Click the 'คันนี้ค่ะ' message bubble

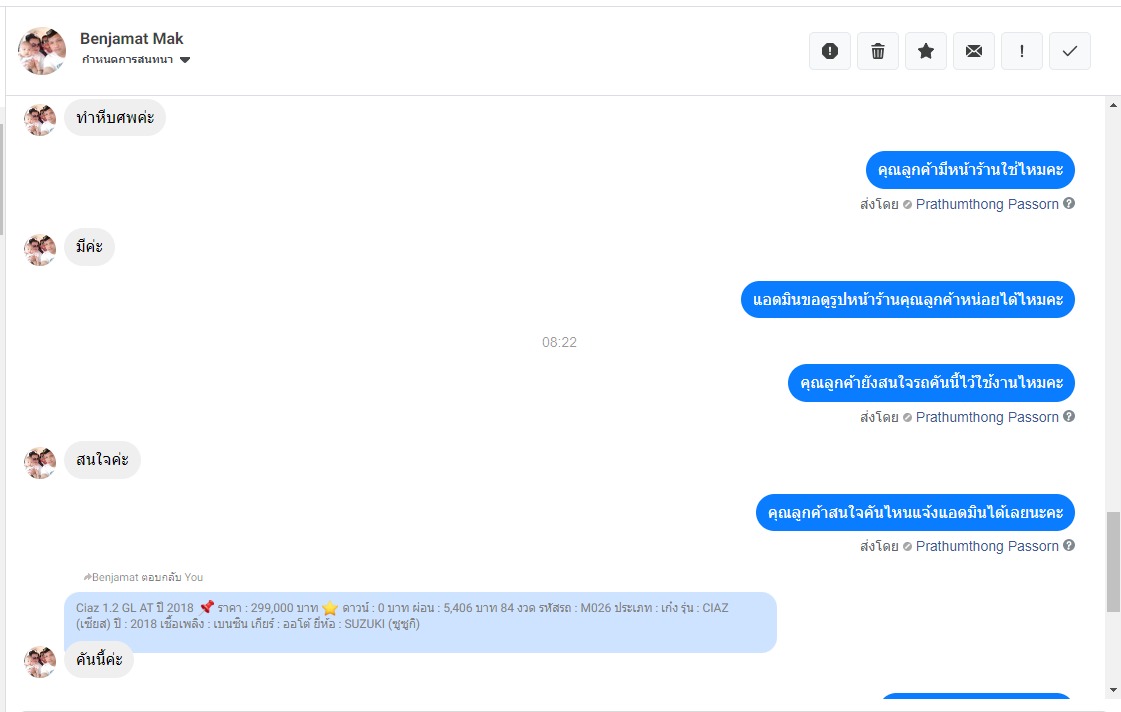click(x=99, y=659)
